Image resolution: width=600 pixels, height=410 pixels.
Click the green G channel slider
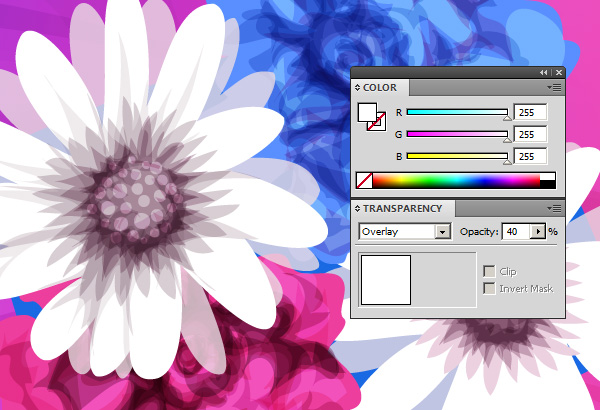(457, 134)
